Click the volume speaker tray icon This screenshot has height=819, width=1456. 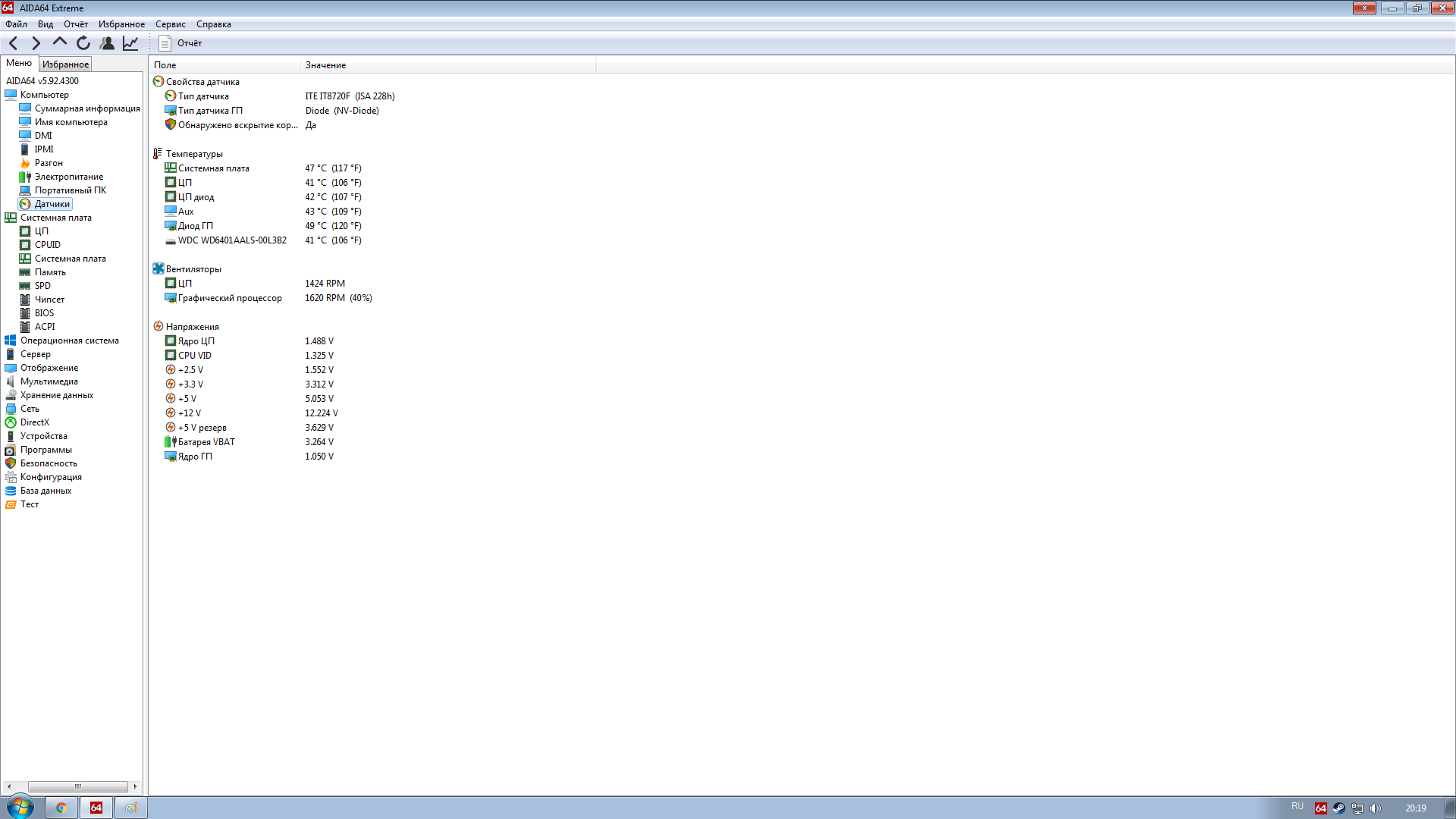(1376, 808)
